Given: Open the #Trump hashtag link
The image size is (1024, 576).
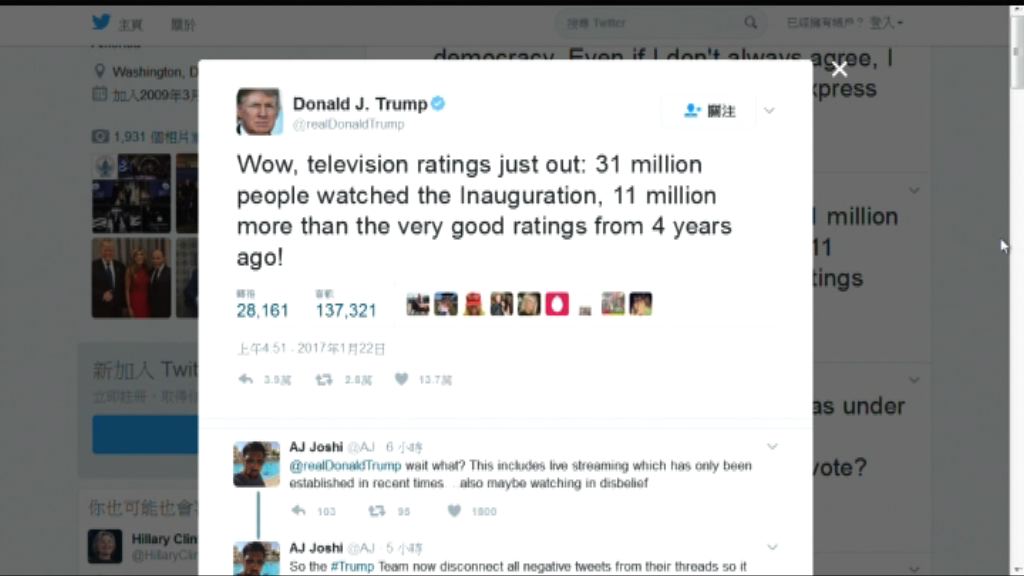Looking at the screenshot, I should (352, 566).
